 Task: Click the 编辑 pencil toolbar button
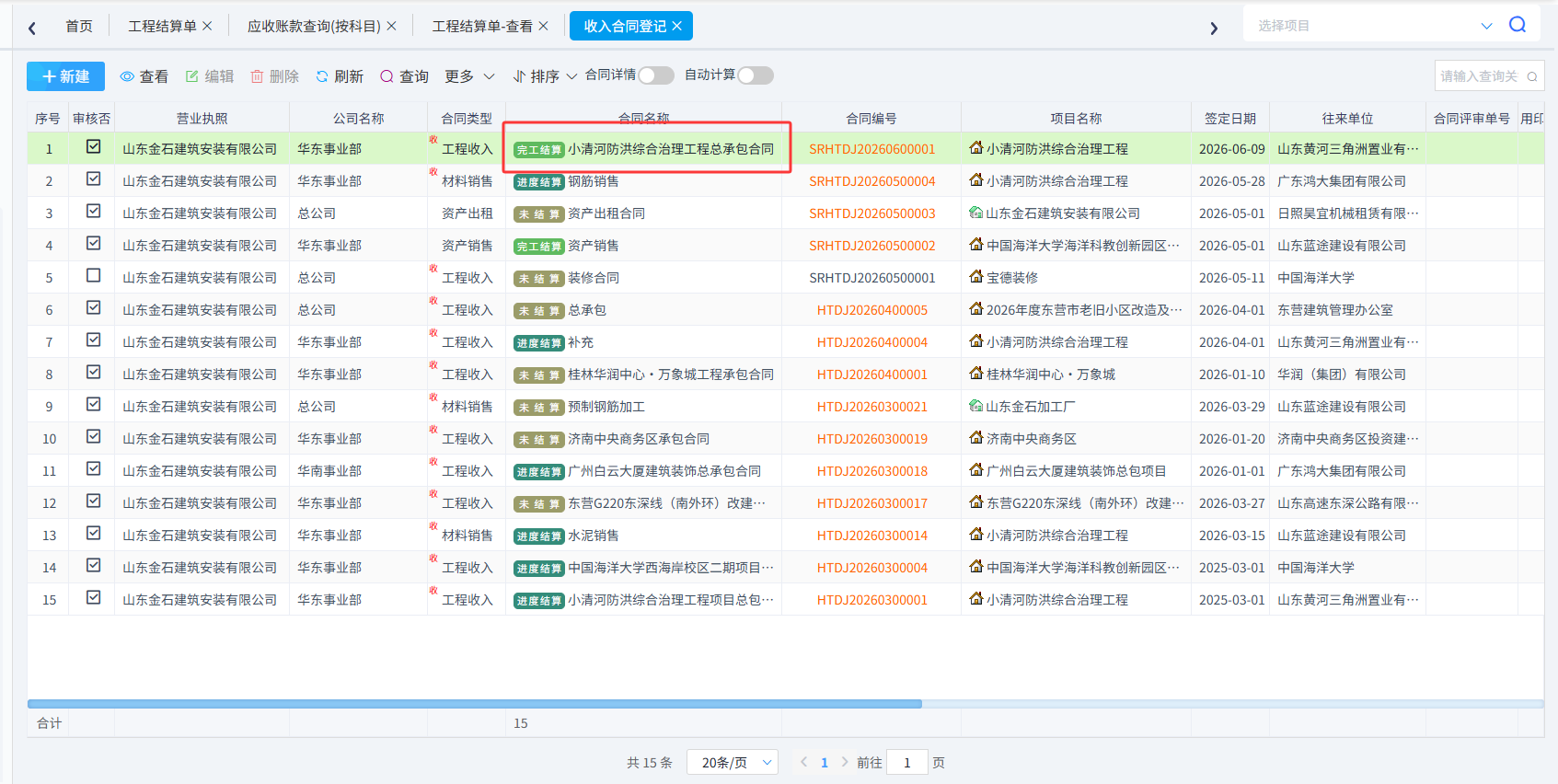coord(210,76)
